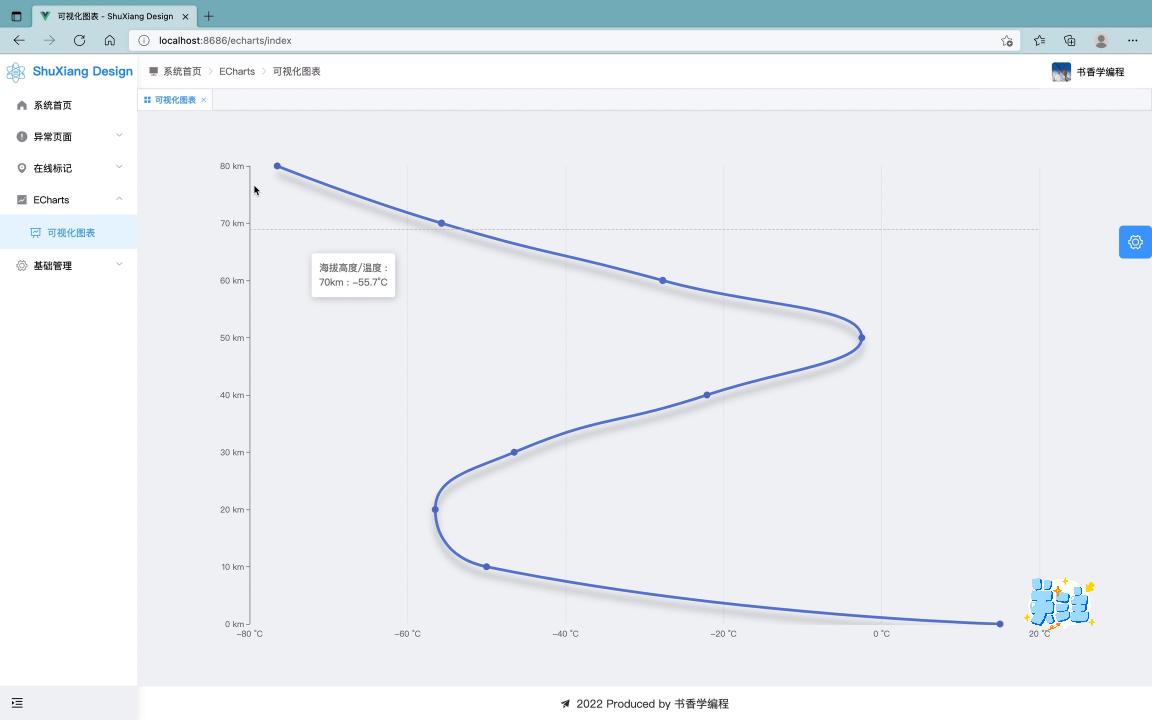This screenshot has height=720, width=1152.
Task: Click the browser back arrow
Action: tap(19, 40)
